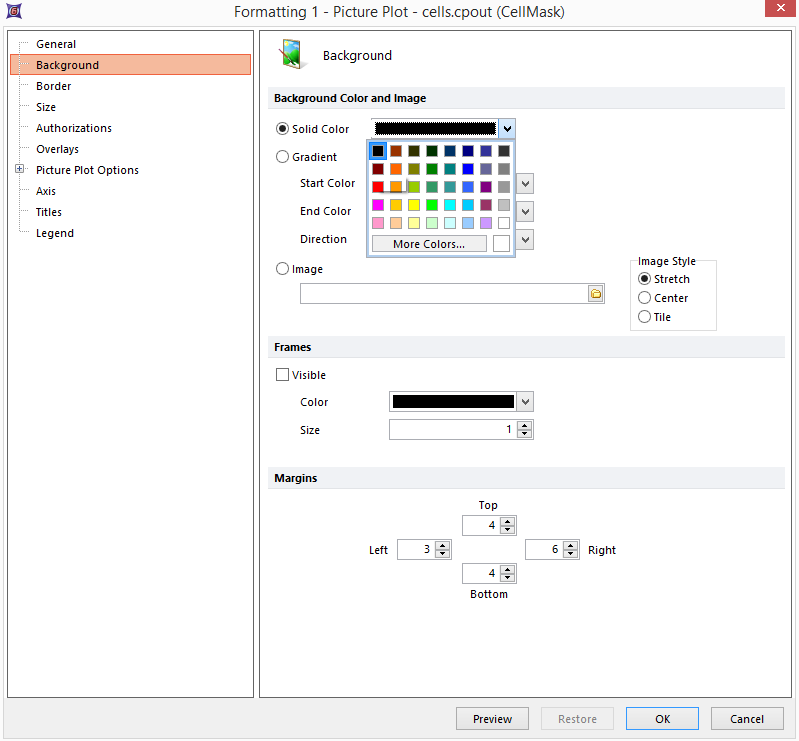
Task: Increase the Left margin value
Action: [442, 545]
